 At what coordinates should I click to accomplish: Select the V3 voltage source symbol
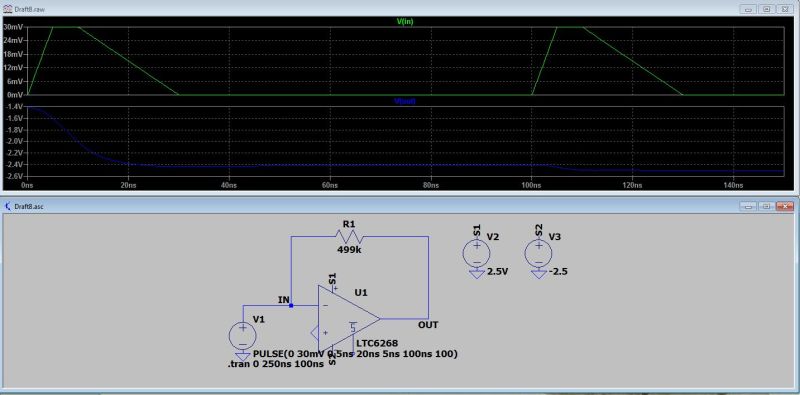(x=538, y=254)
